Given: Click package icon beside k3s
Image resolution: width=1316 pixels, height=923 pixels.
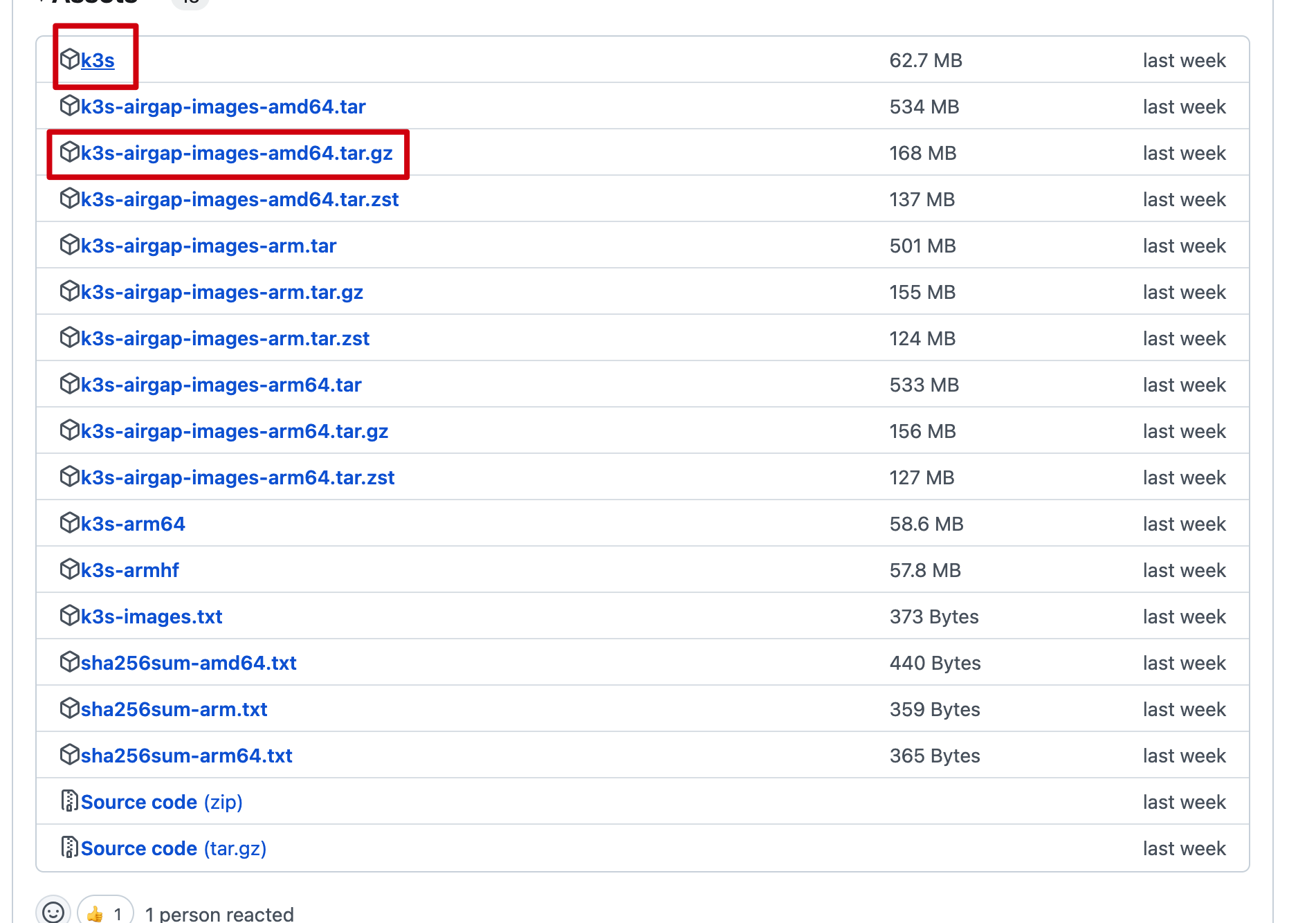Looking at the screenshot, I should click(70, 59).
